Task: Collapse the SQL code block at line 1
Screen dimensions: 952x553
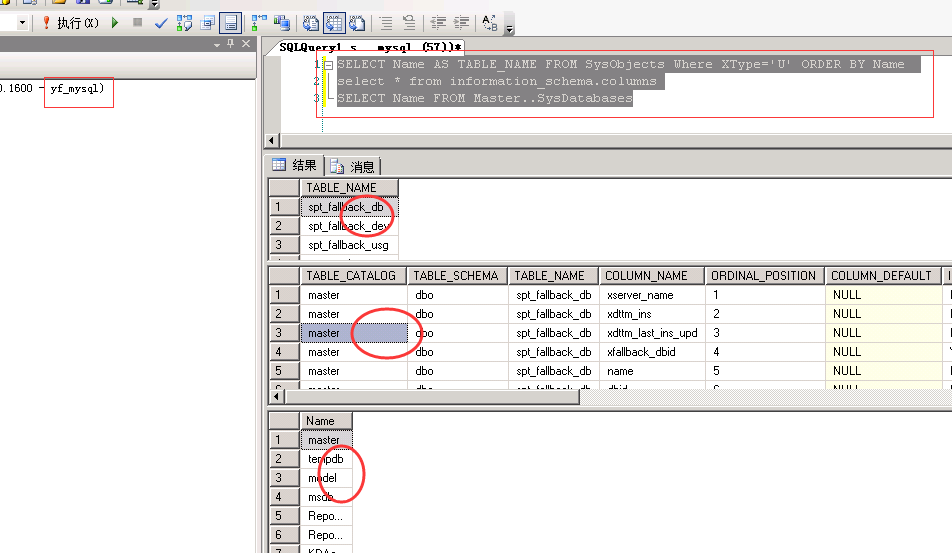Action: (328, 64)
